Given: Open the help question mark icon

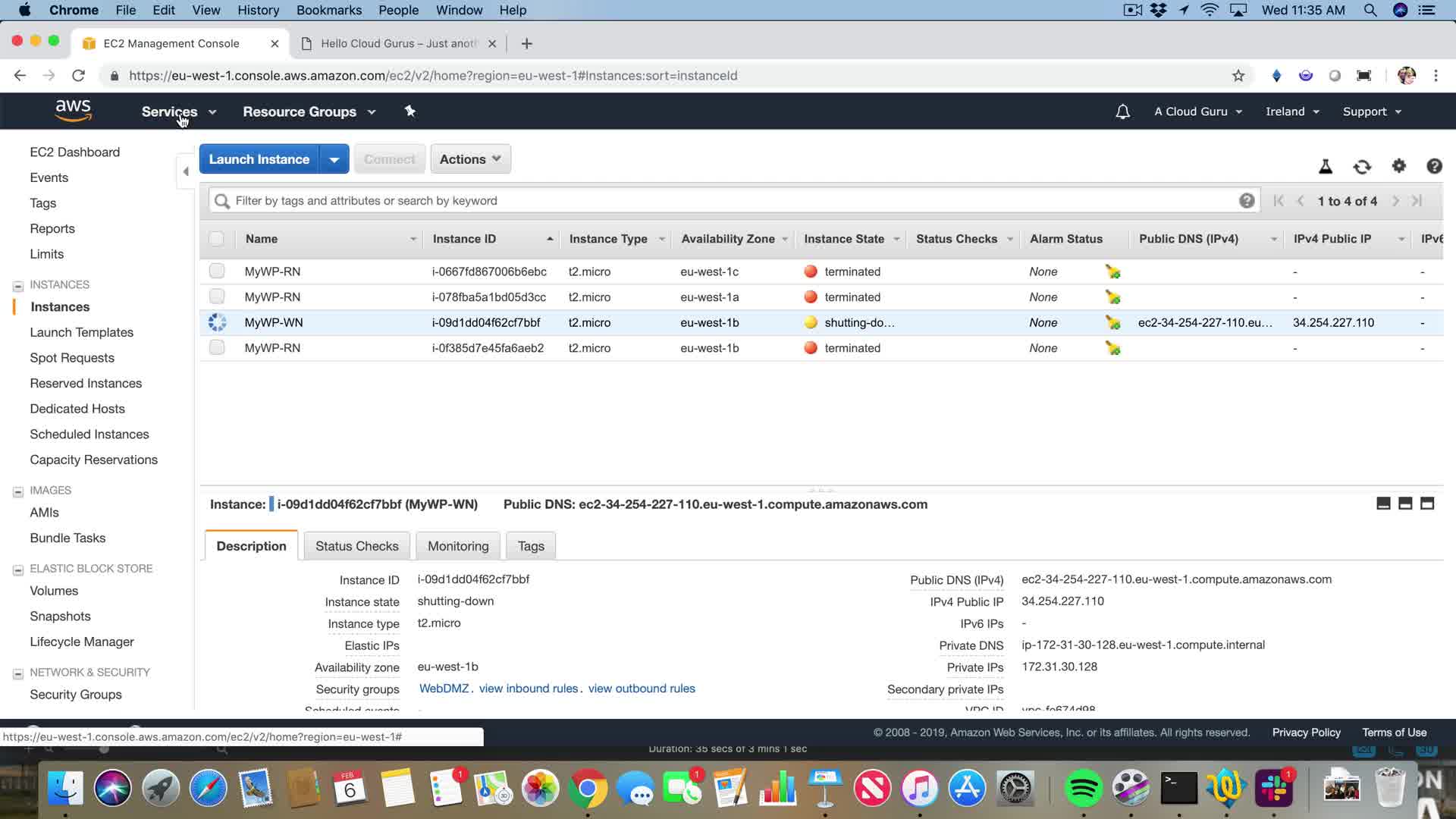Looking at the screenshot, I should tap(1434, 166).
